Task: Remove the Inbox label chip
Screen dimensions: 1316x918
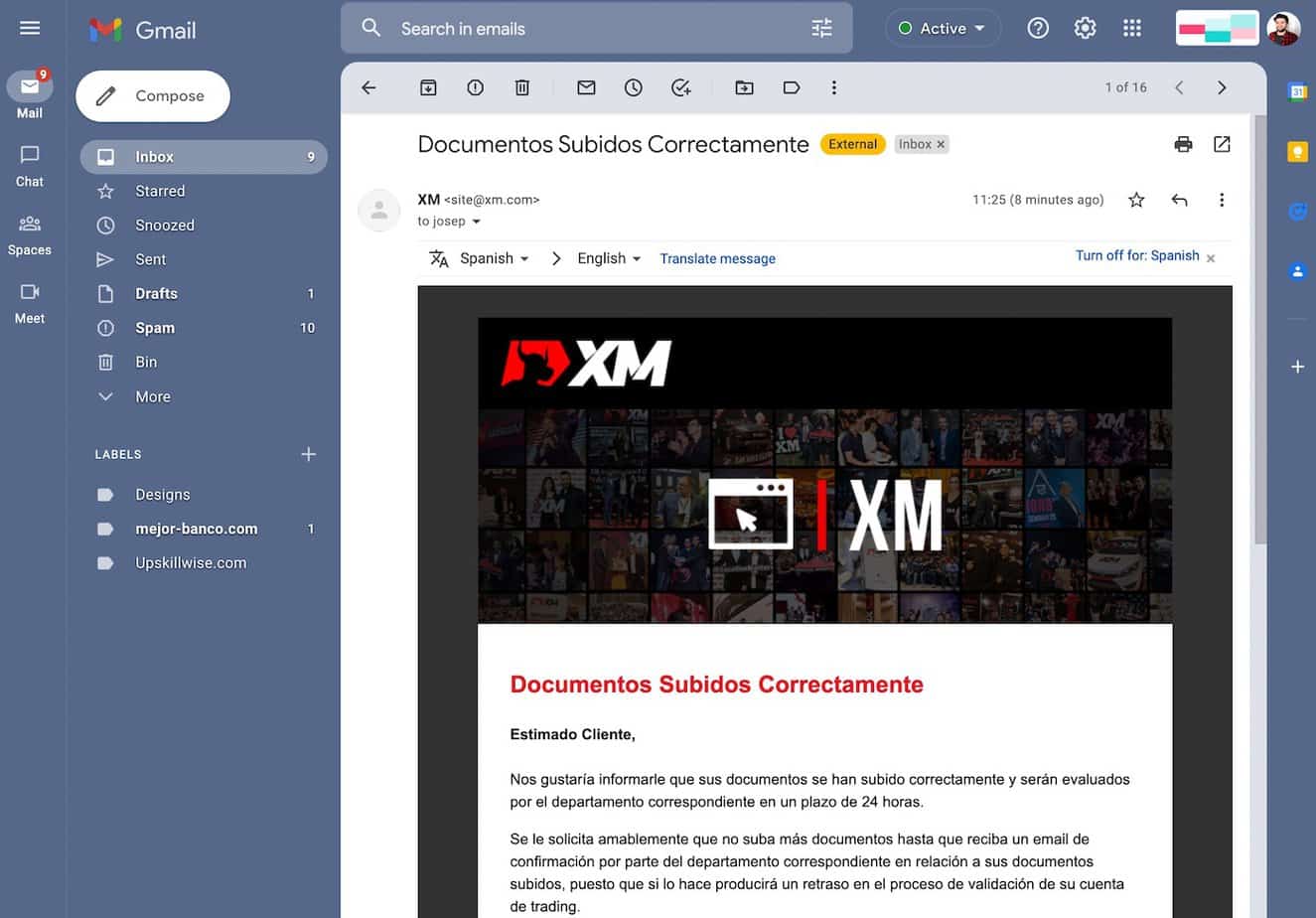Action: pos(941,144)
